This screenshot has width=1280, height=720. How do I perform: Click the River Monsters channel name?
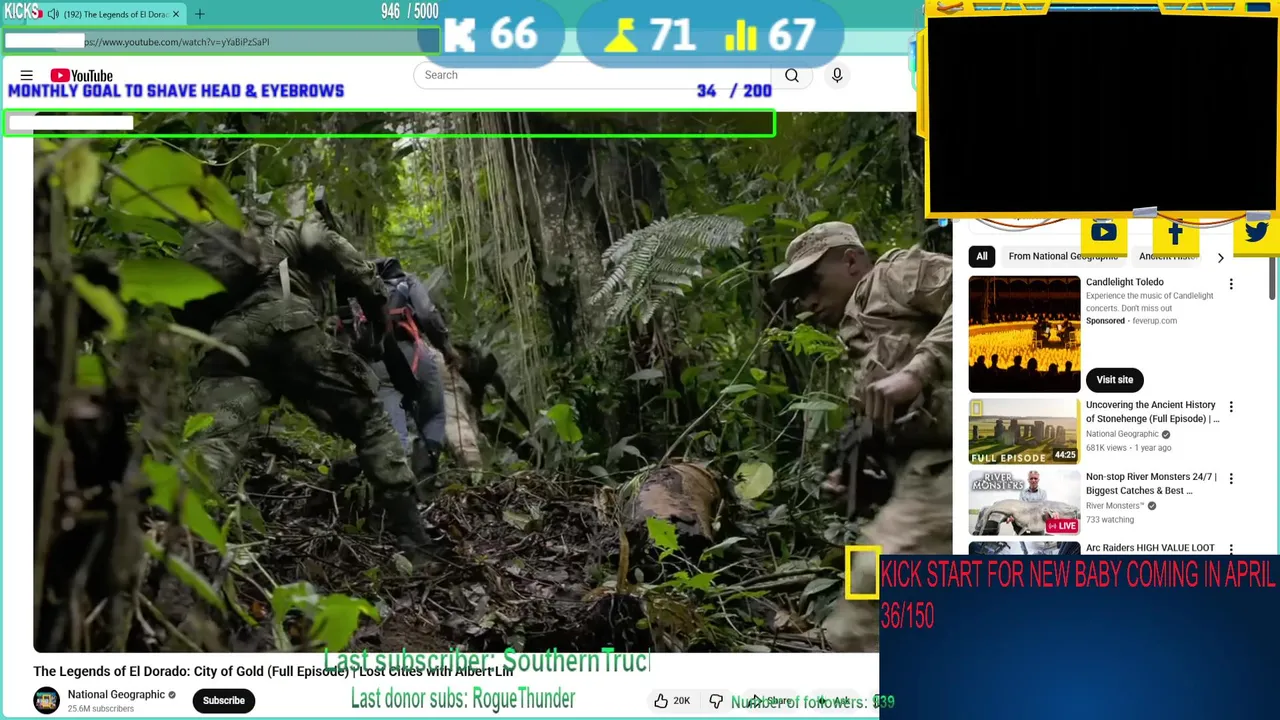point(1114,506)
